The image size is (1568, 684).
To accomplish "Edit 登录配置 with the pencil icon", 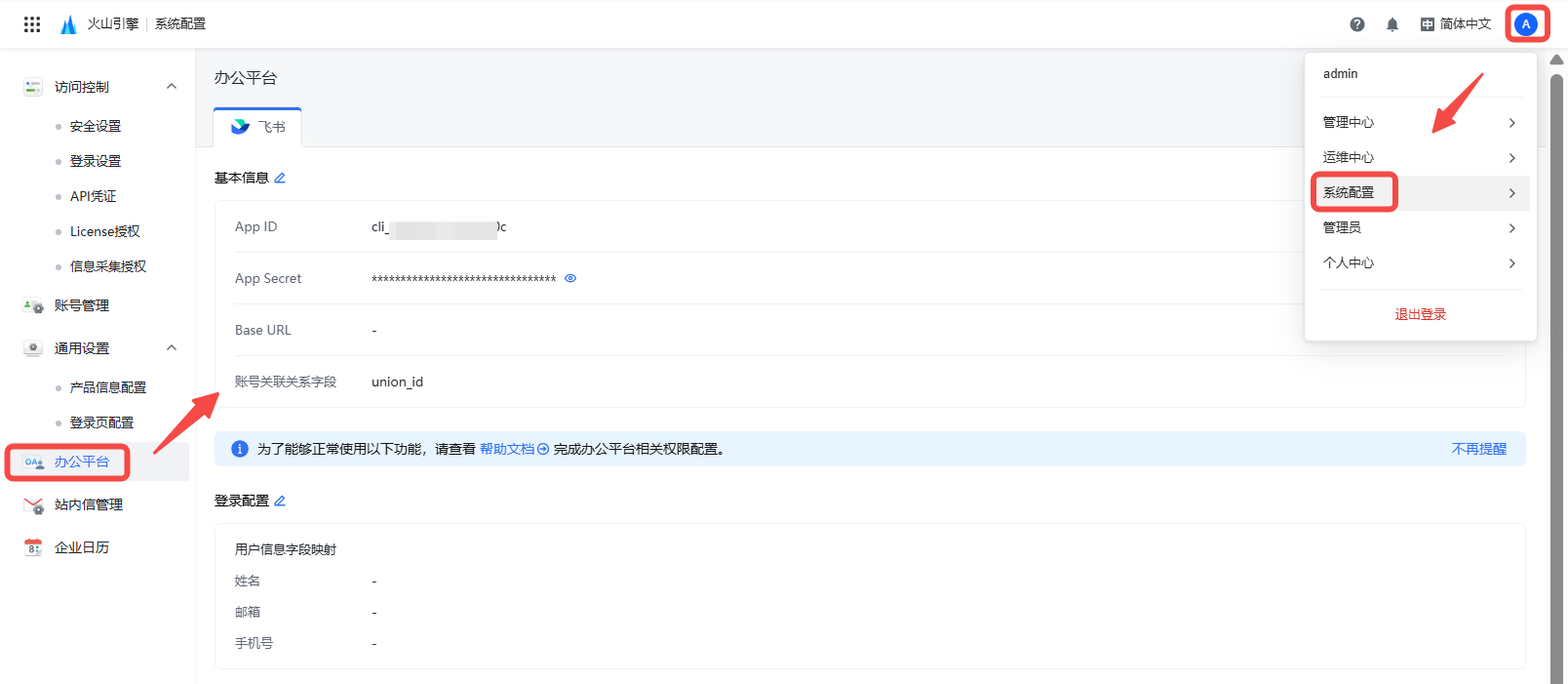I will coord(280,501).
